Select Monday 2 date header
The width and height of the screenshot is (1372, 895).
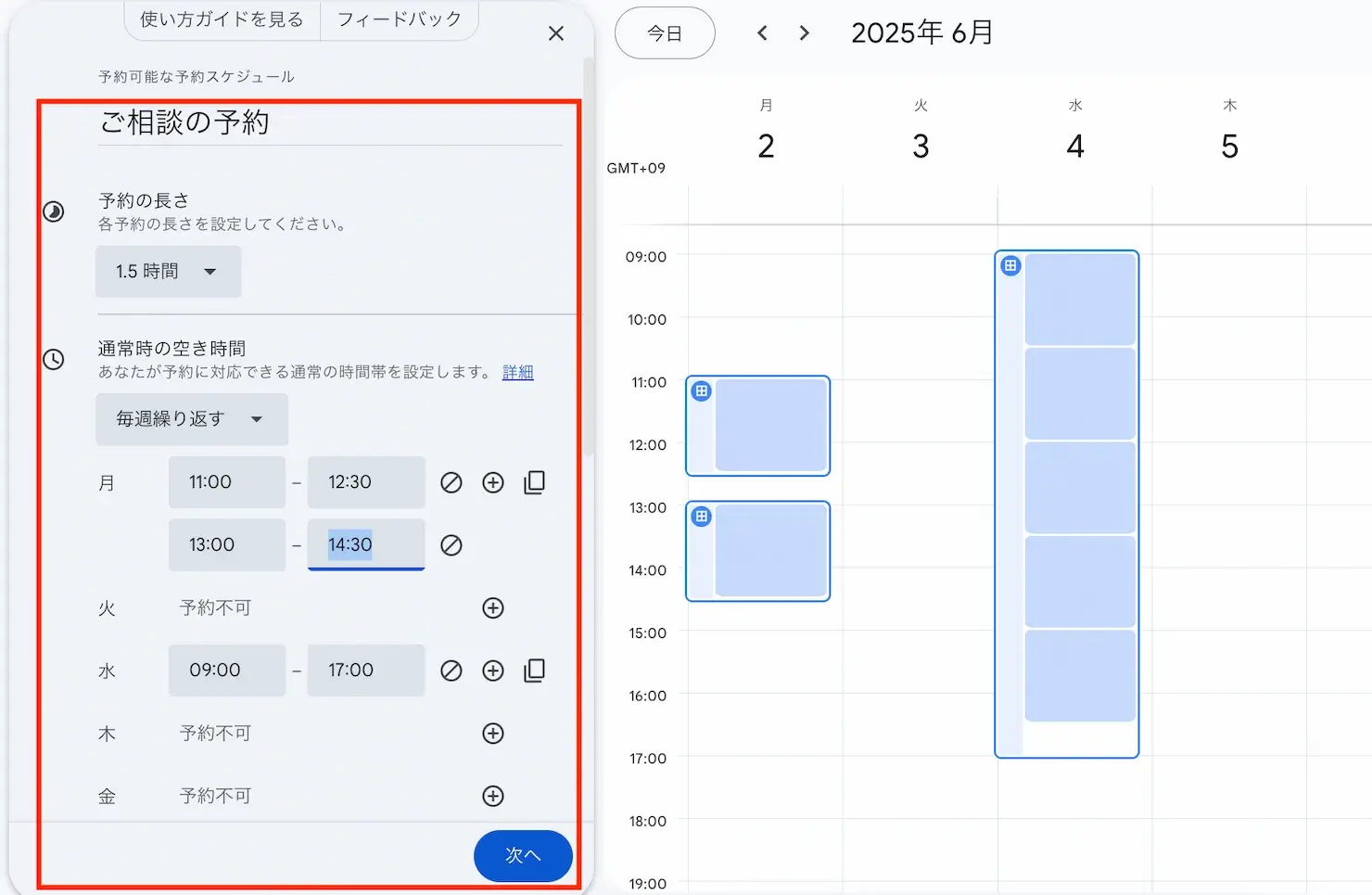coord(766,147)
